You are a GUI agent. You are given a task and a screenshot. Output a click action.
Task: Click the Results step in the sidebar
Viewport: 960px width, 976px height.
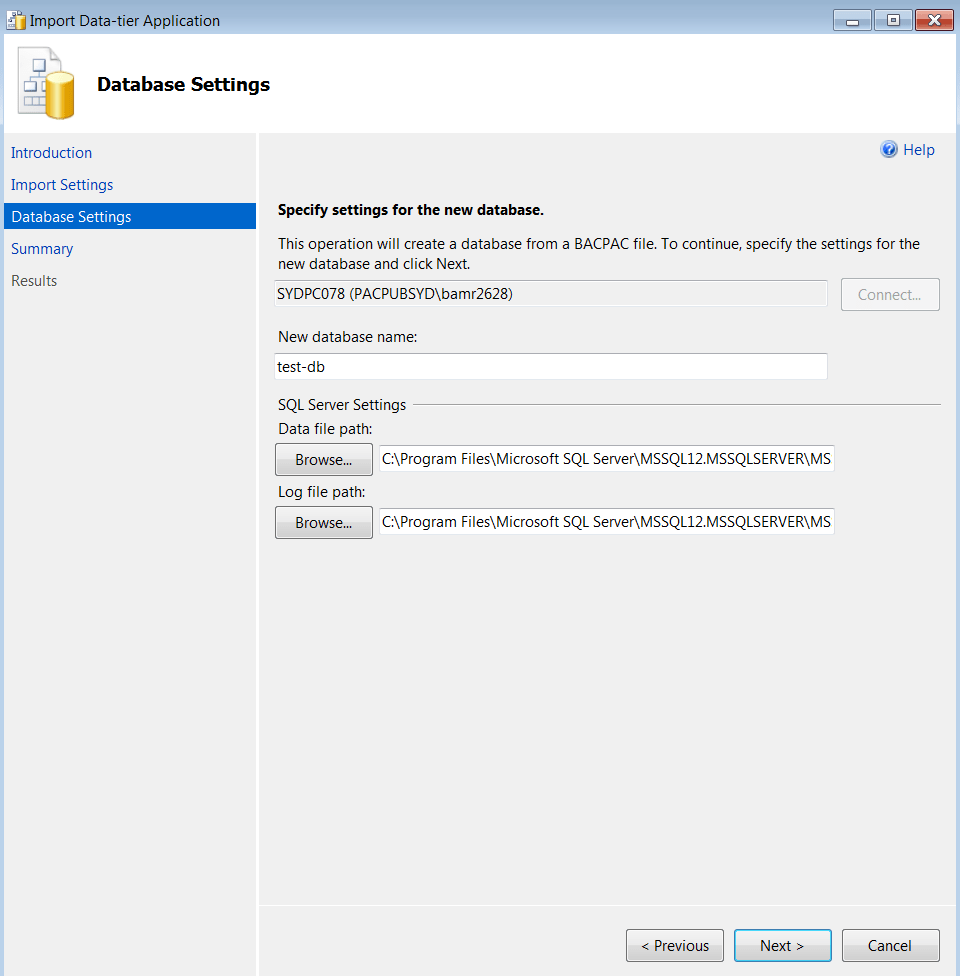[34, 281]
